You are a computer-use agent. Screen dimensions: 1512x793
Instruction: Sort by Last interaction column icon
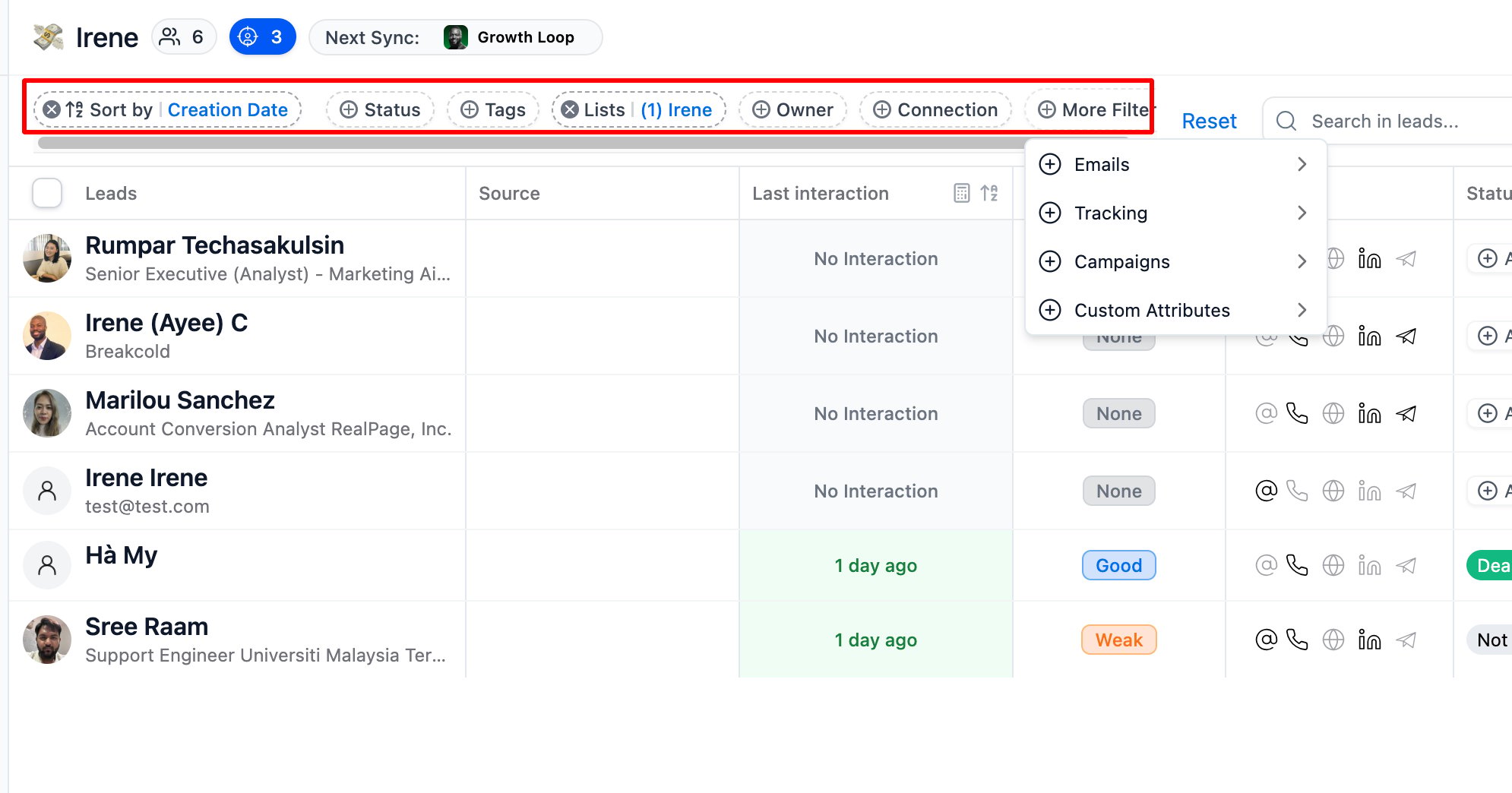pos(988,193)
